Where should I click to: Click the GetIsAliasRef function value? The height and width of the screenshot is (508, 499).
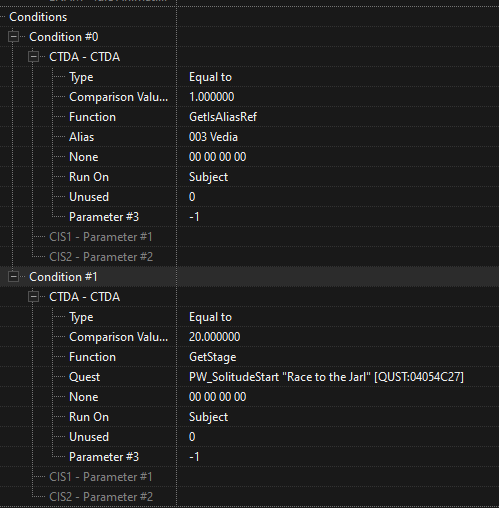tap(223, 117)
